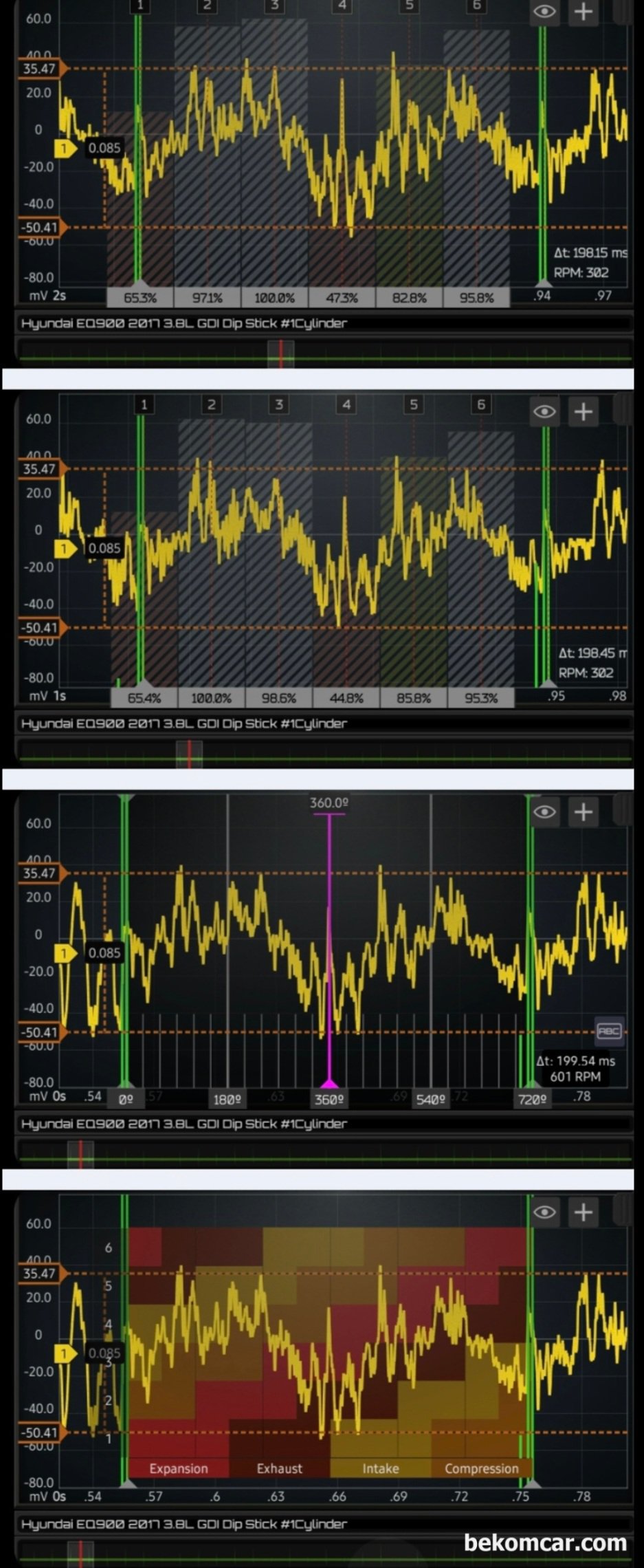Click the 95.8% cylinder value cell

pyautogui.click(x=476, y=298)
